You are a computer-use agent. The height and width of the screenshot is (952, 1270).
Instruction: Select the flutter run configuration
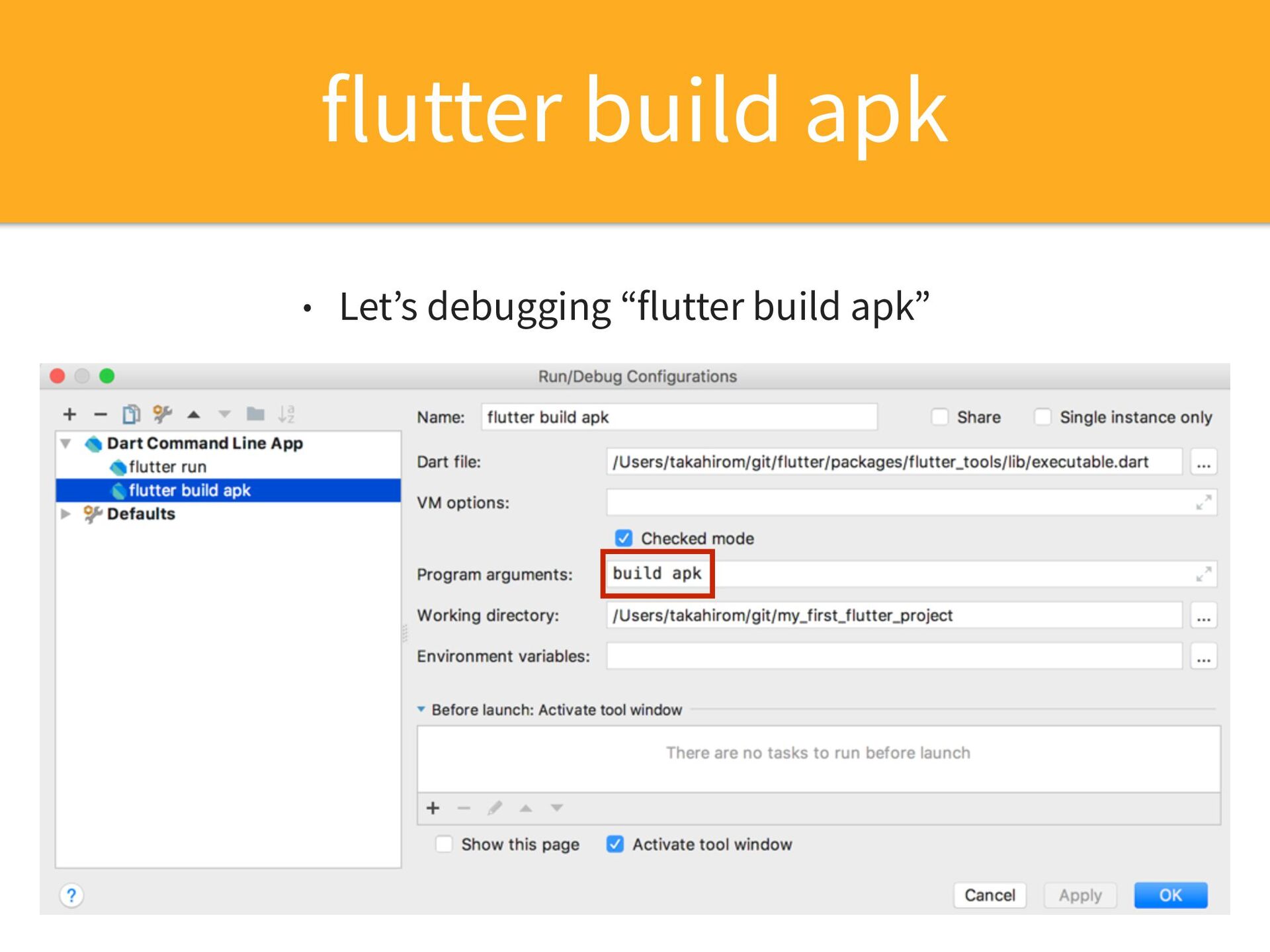(x=167, y=467)
